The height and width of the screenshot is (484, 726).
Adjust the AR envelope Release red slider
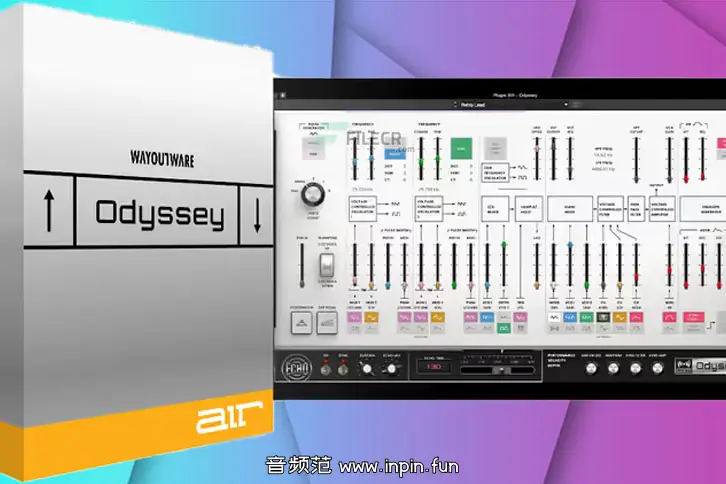pos(702,160)
